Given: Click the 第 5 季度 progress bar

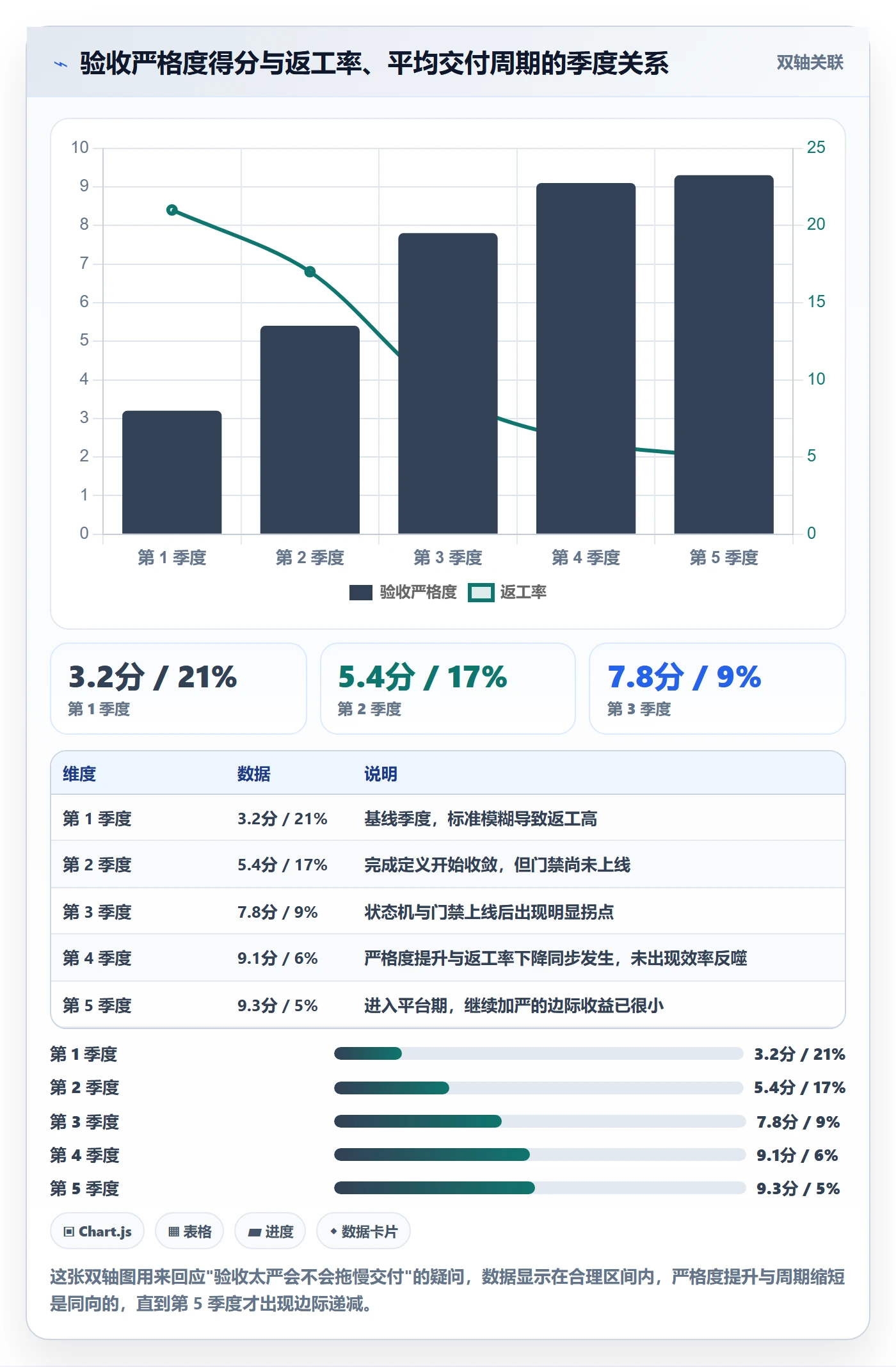Looking at the screenshot, I should pos(540,1188).
